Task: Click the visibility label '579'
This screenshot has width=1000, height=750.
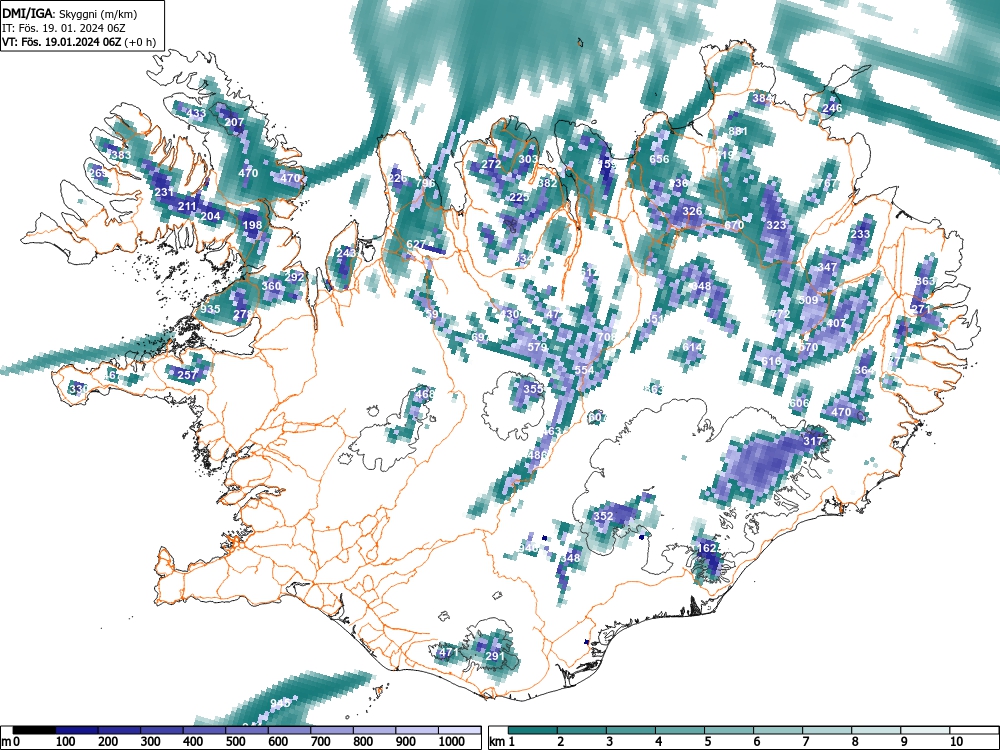Action: pyautogui.click(x=538, y=347)
